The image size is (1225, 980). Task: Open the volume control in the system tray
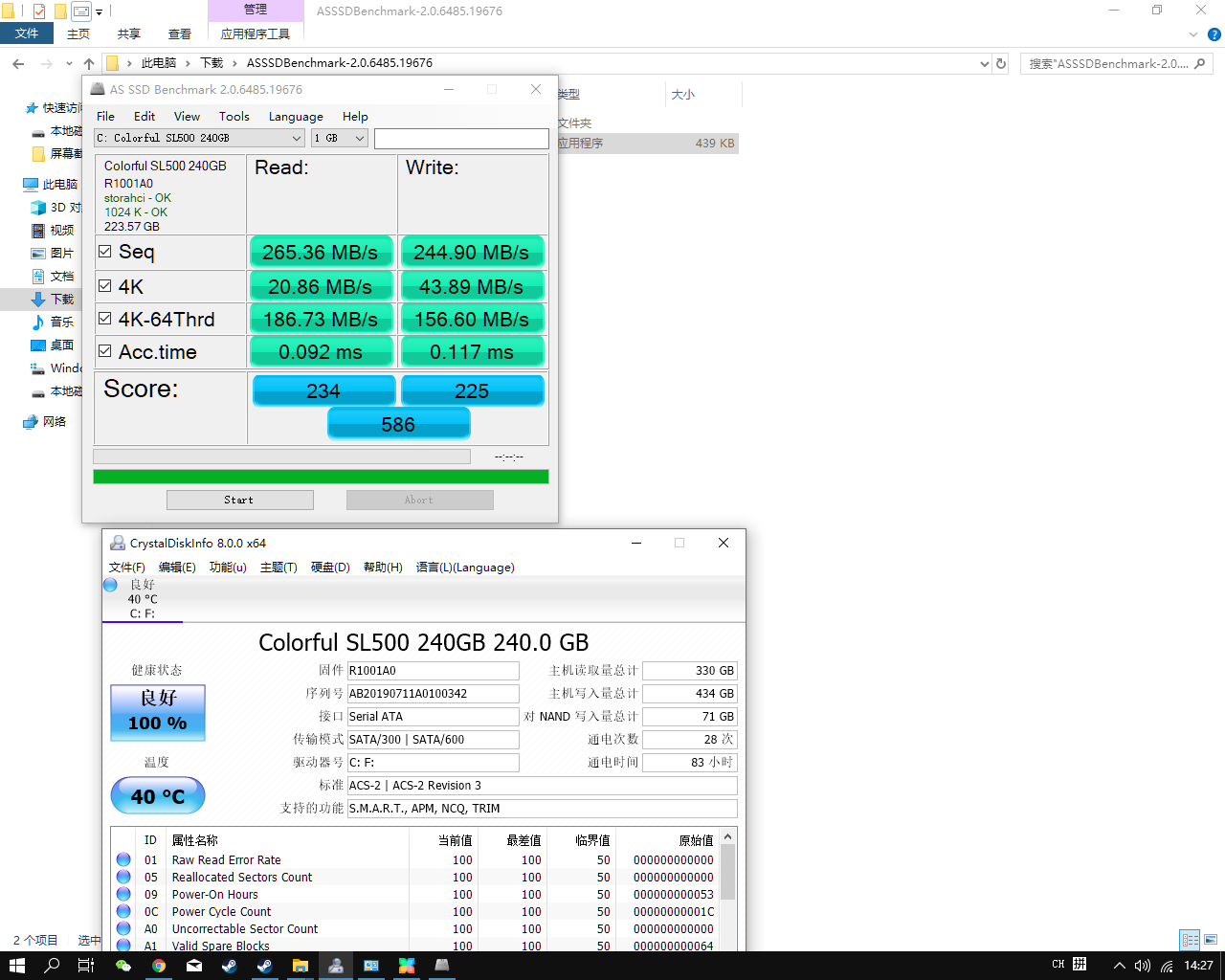pyautogui.click(x=1142, y=966)
